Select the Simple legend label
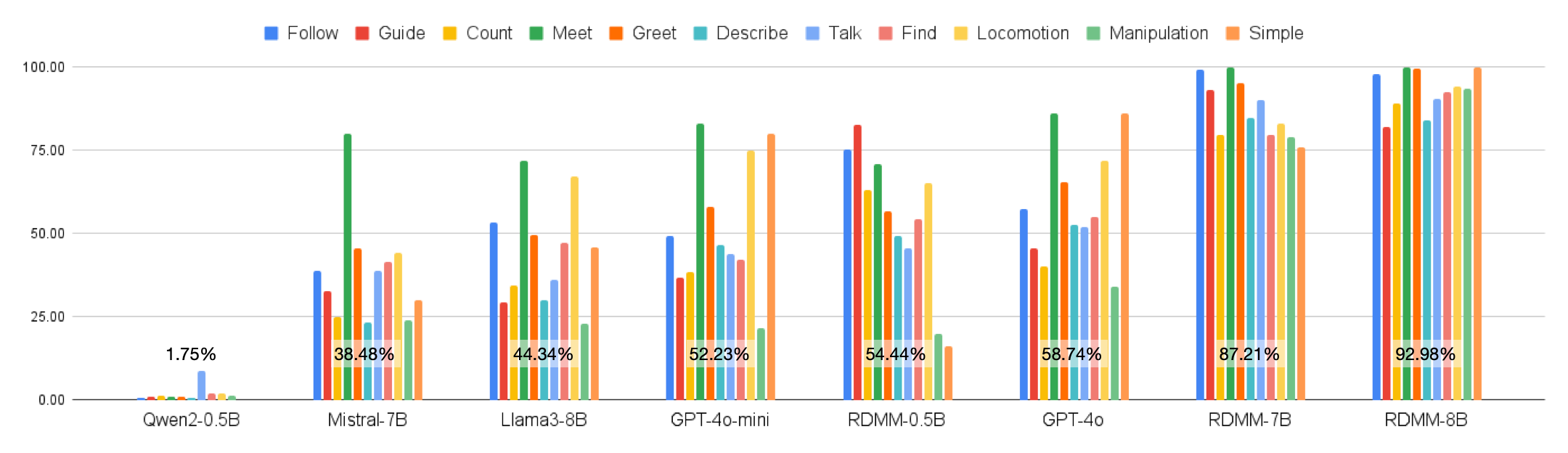Viewport: 1568px width, 453px height. (1276, 33)
